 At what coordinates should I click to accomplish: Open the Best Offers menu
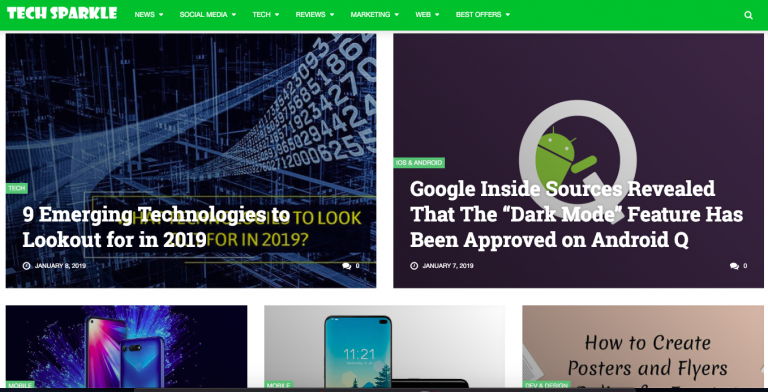(x=482, y=15)
